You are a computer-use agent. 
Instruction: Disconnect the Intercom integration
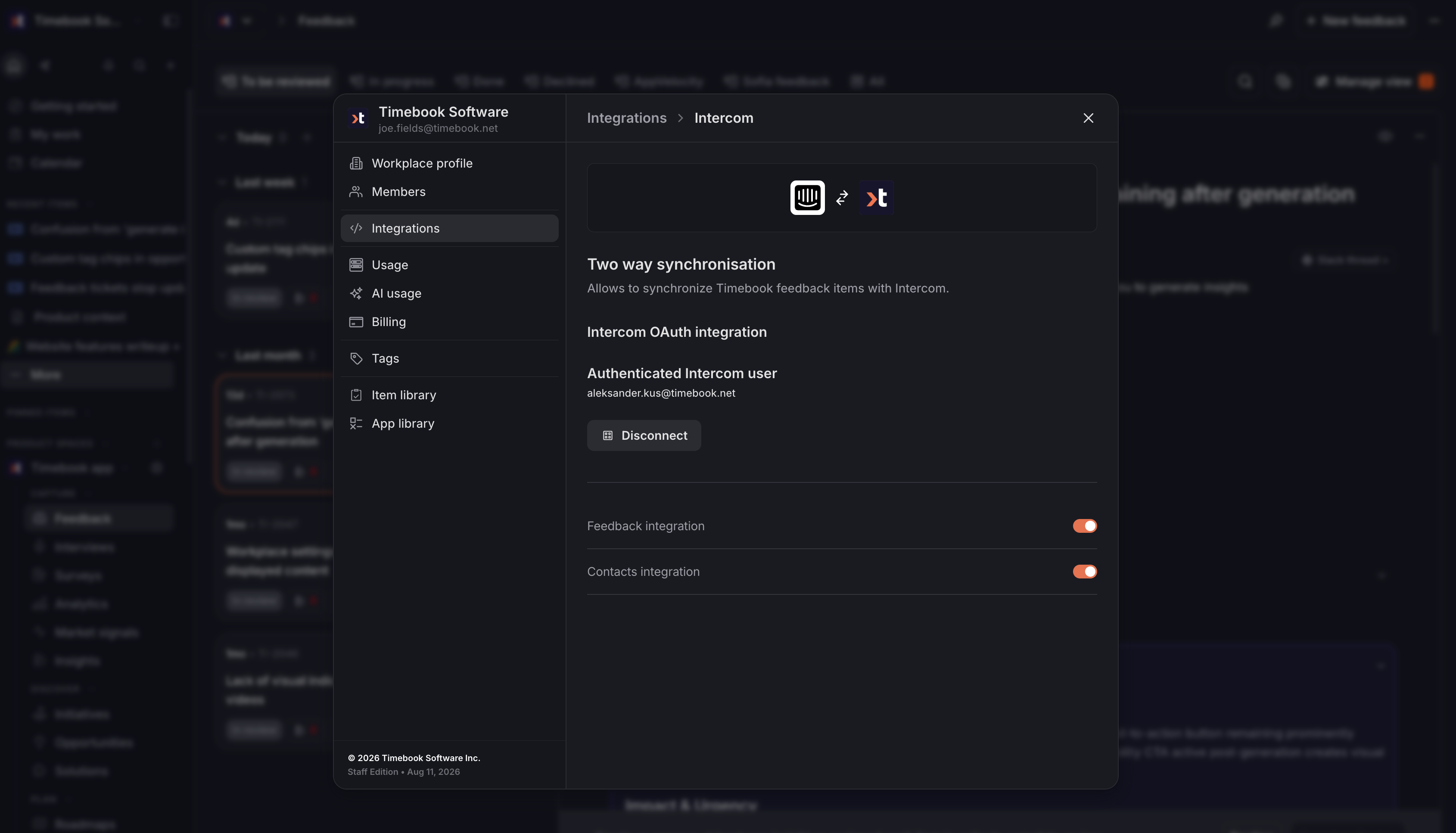tap(644, 435)
